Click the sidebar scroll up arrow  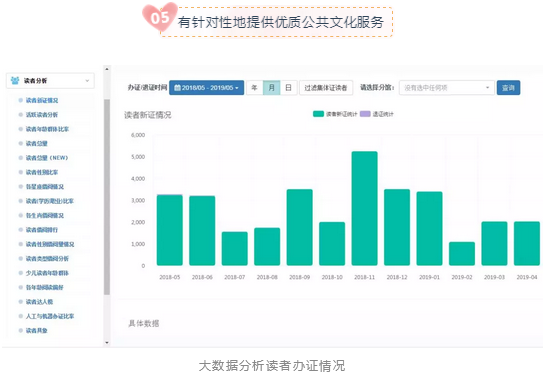107,69
